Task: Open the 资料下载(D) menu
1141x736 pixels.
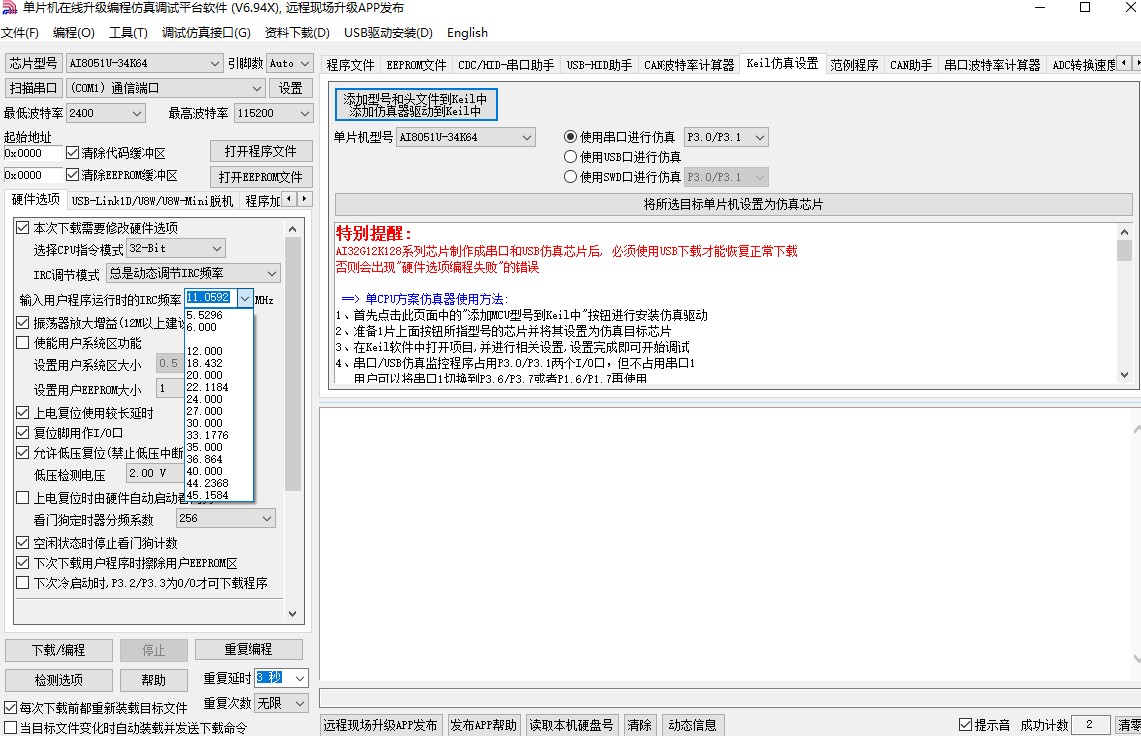Action: [x=297, y=33]
